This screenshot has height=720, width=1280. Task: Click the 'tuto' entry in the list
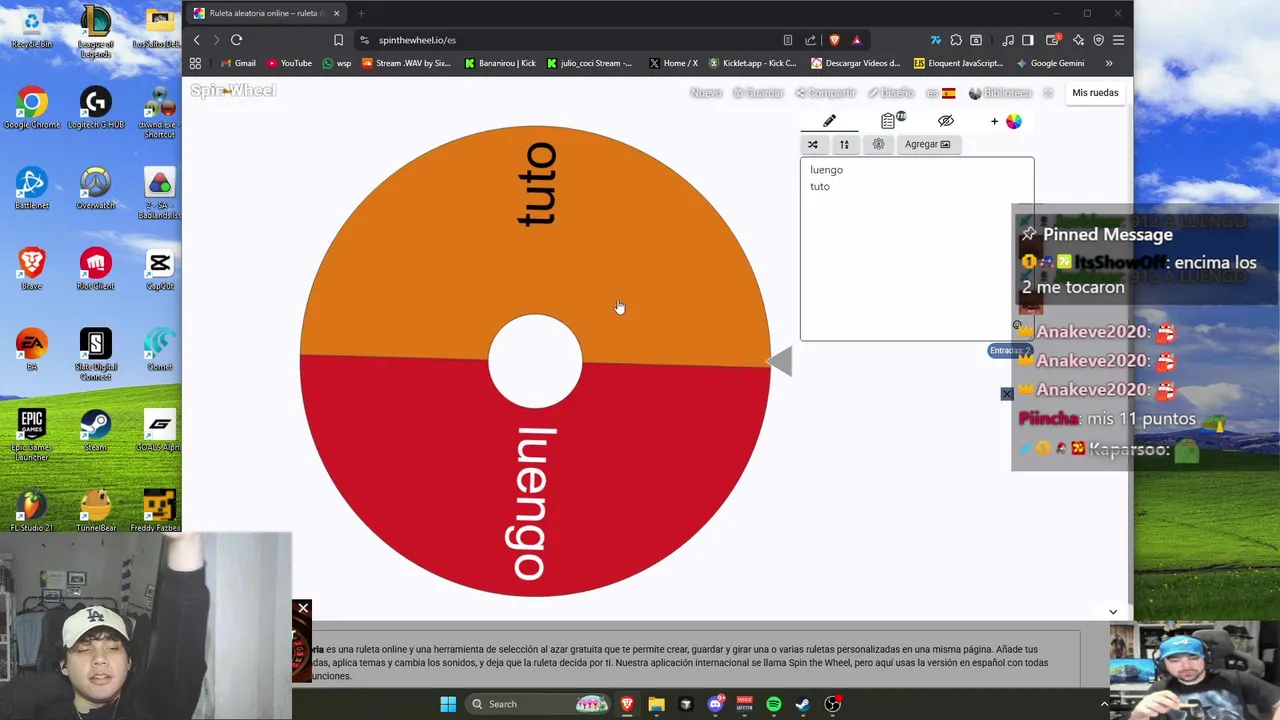[x=819, y=187]
